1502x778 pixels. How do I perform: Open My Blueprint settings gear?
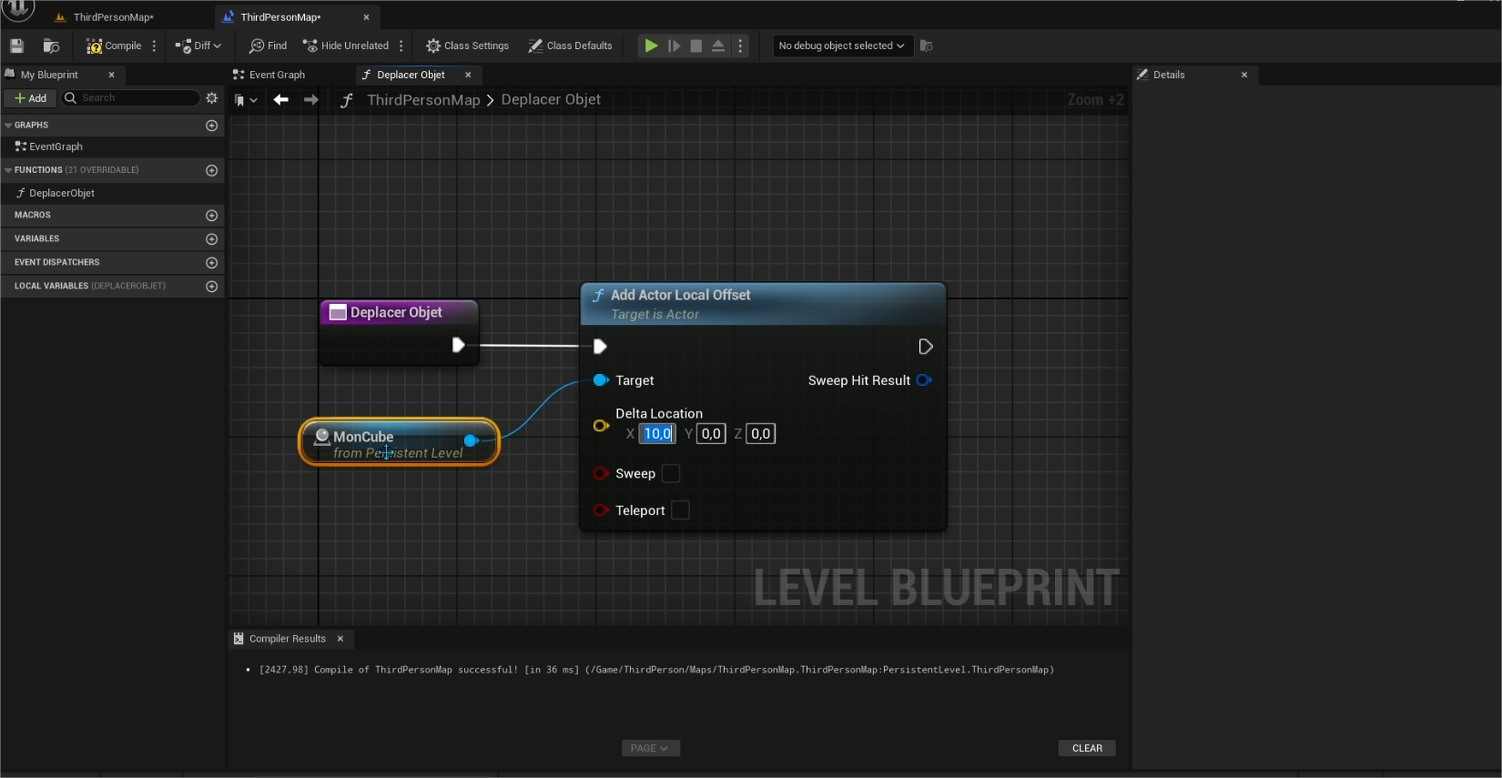coord(211,98)
